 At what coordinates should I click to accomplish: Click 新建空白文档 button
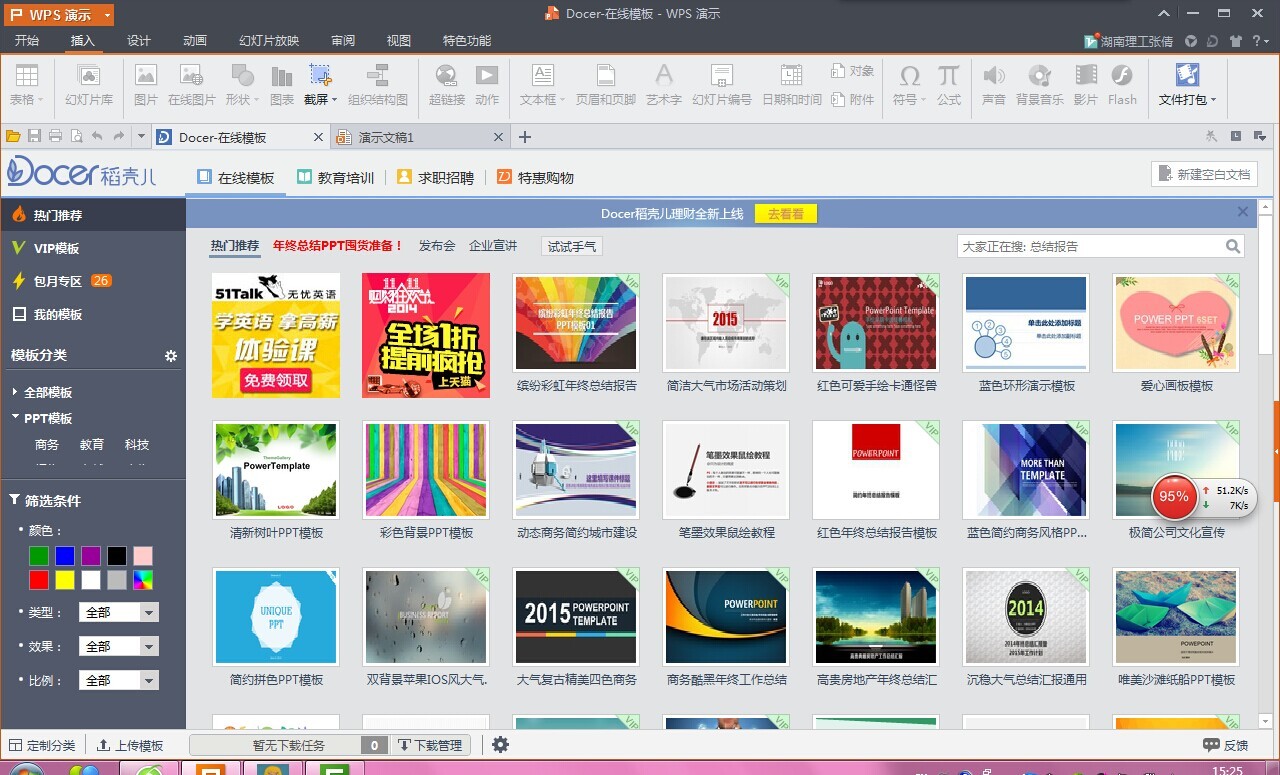click(1204, 174)
